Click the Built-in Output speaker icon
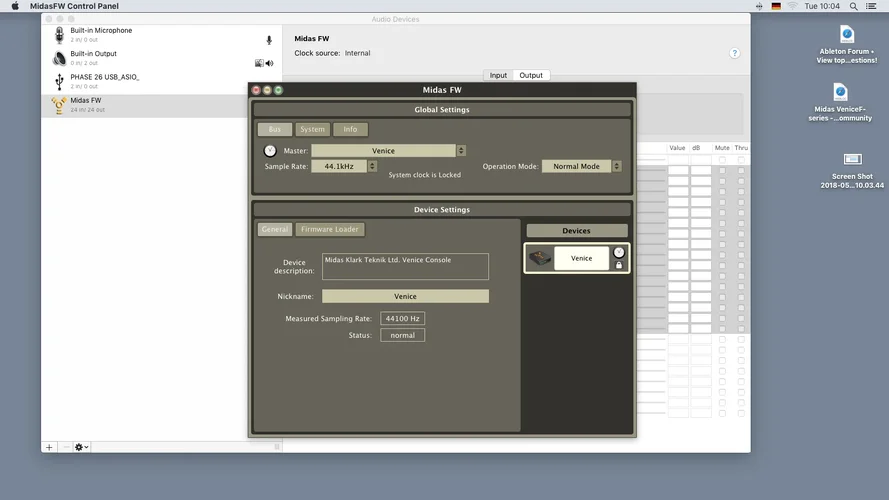 (59, 58)
